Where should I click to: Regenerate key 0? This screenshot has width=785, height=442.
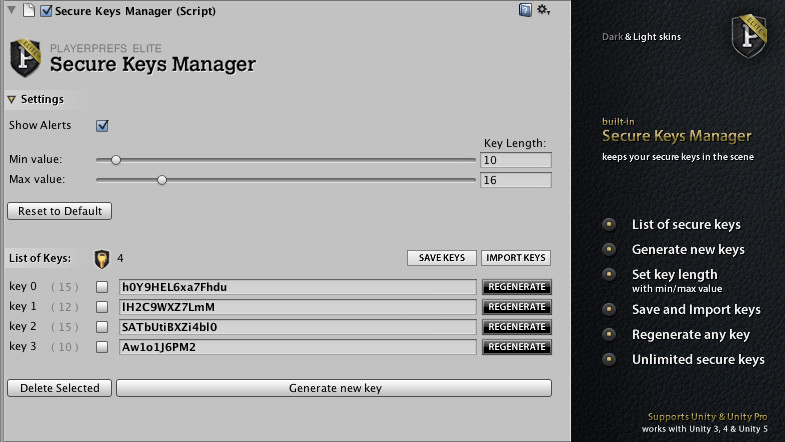tap(517, 287)
